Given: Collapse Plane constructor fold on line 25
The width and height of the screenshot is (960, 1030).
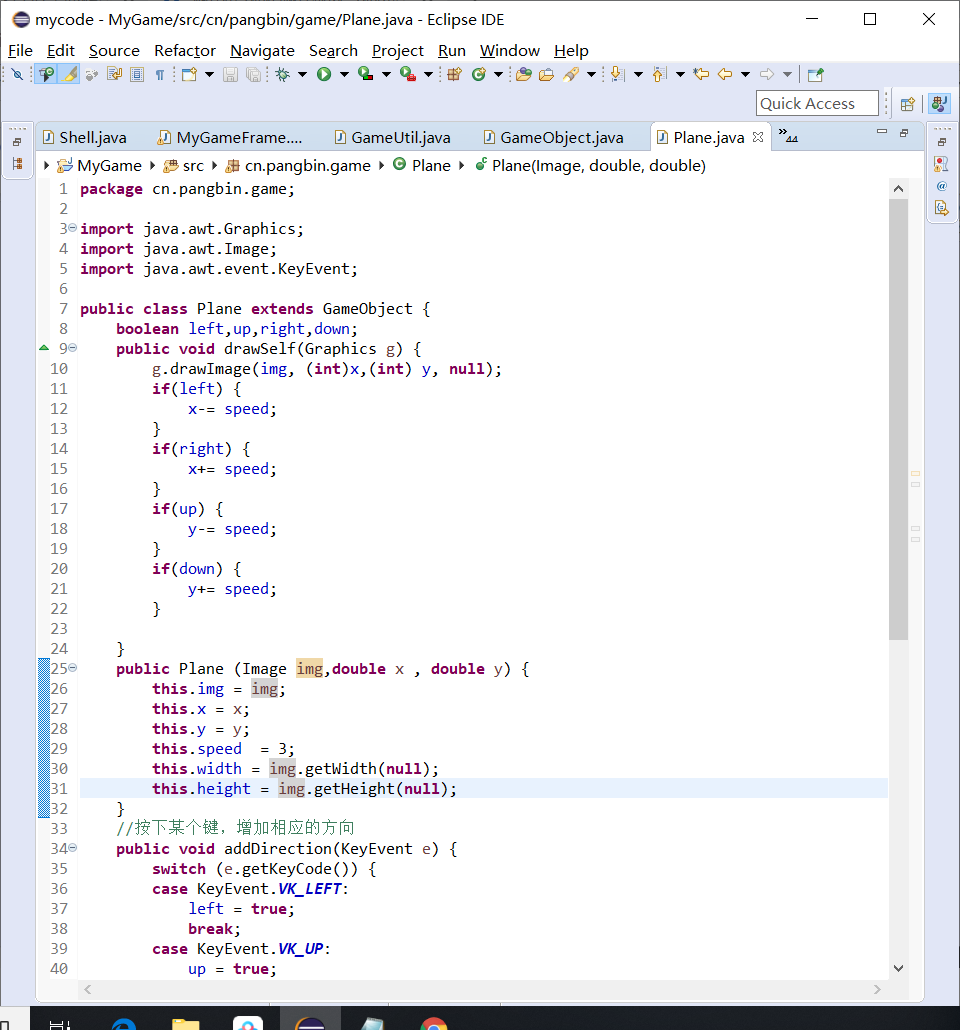Looking at the screenshot, I should point(72,668).
